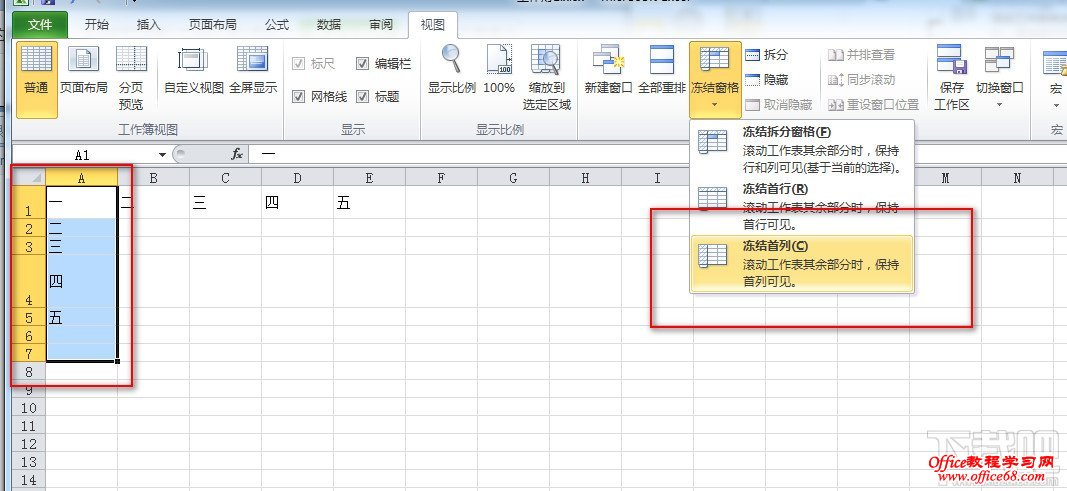This screenshot has width=1067, height=491.
Task: Select row 5 header
Action: [x=29, y=317]
